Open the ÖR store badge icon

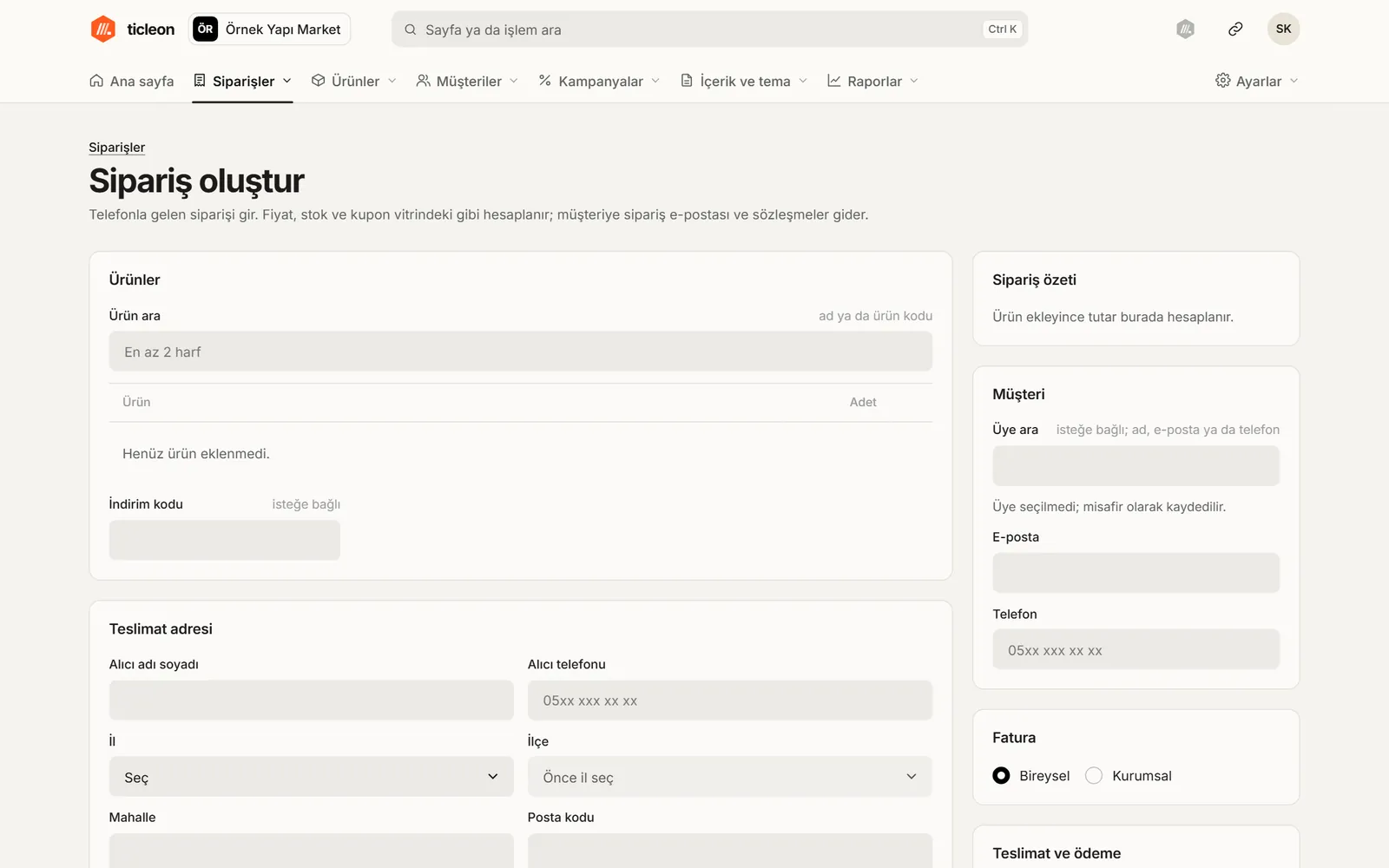click(x=205, y=29)
